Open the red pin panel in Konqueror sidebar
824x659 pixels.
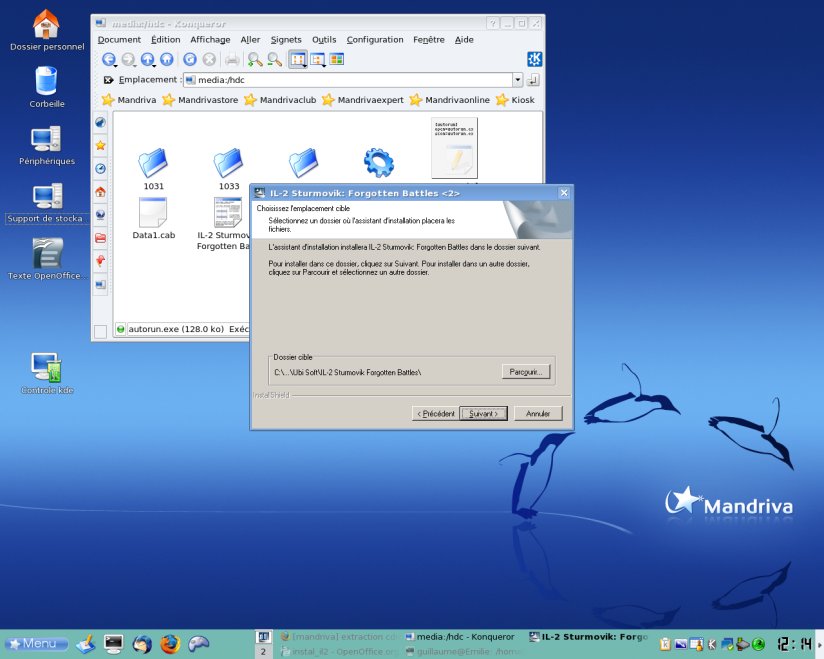coord(100,261)
